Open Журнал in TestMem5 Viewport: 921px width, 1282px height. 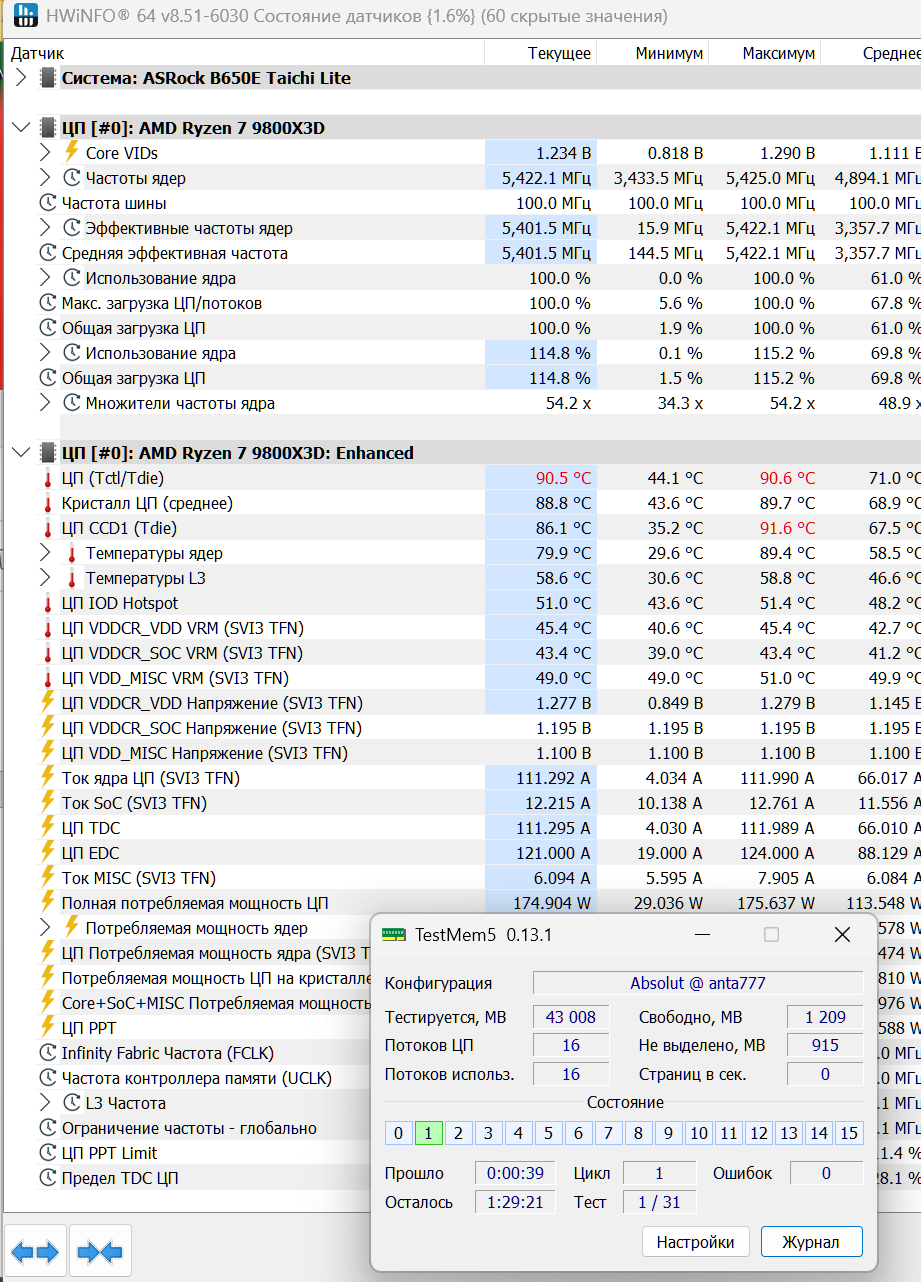[811, 1242]
